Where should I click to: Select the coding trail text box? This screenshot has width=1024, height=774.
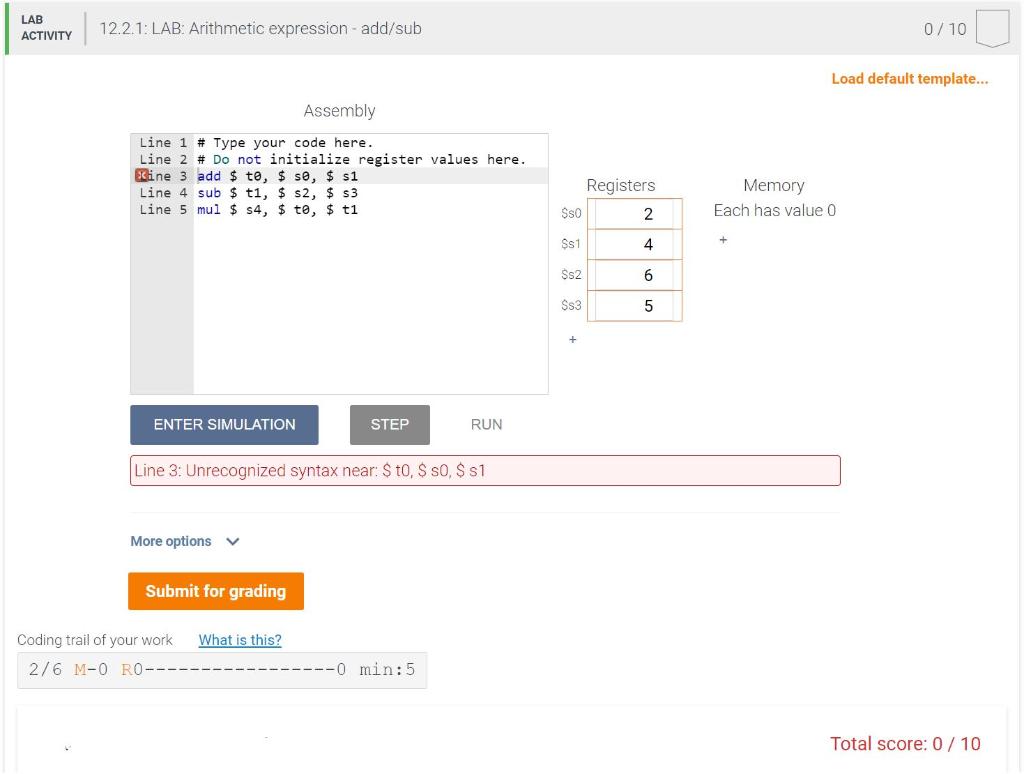pos(220,669)
